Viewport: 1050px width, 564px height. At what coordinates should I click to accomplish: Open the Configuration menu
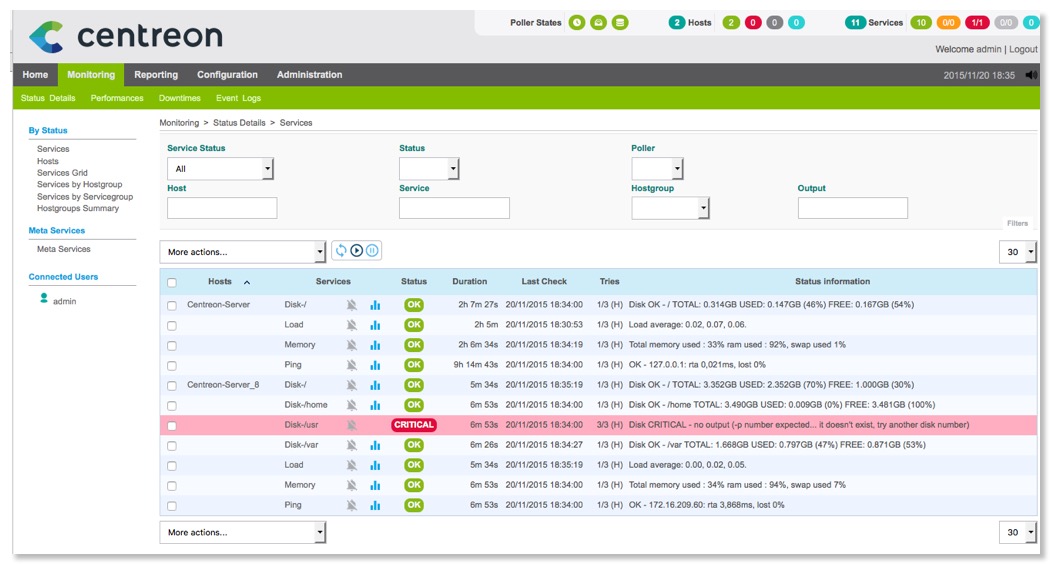(x=227, y=75)
